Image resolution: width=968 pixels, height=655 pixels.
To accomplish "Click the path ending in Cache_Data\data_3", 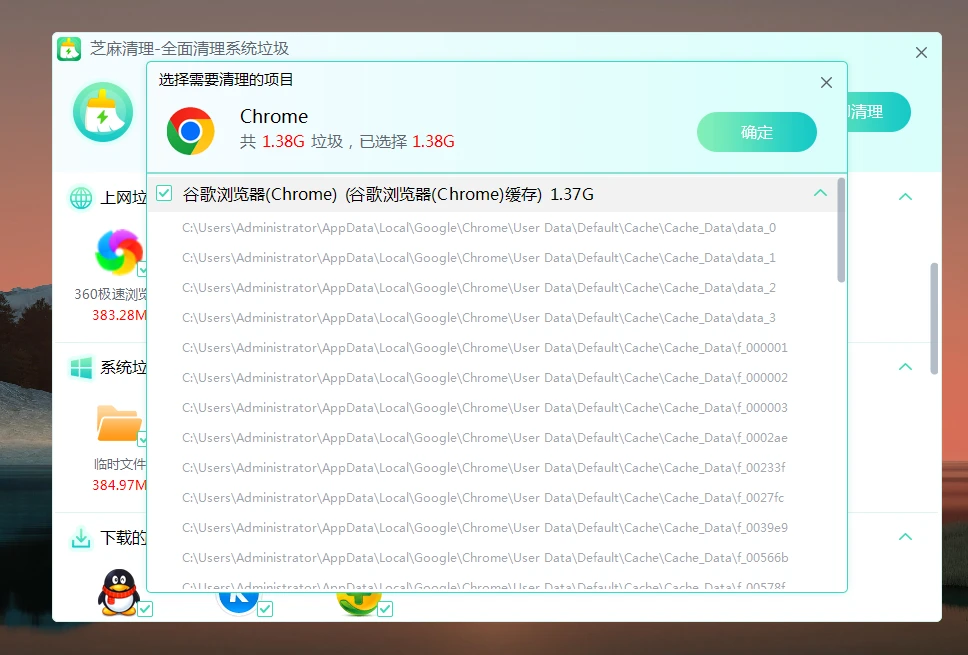I will click(479, 318).
